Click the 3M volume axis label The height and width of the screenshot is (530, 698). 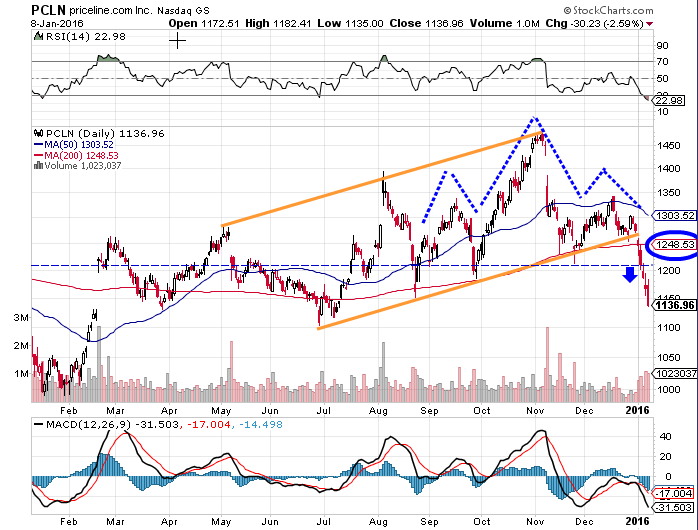21,318
